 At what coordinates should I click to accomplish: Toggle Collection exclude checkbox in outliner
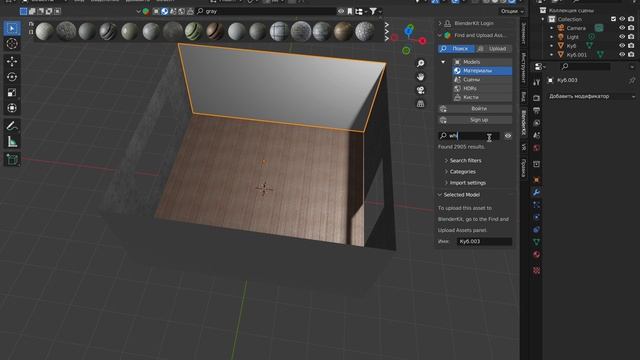(613, 19)
